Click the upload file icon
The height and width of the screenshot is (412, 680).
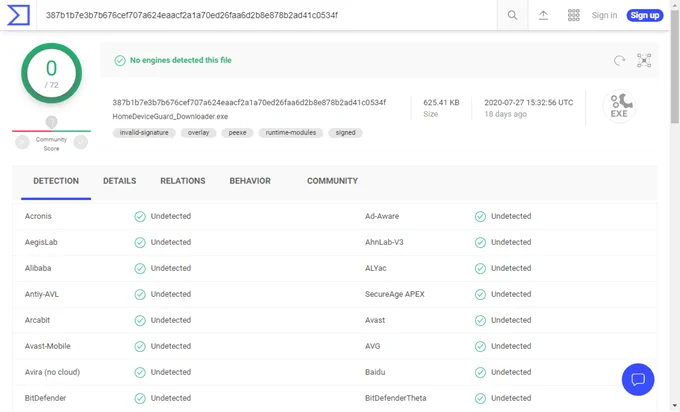pos(543,15)
